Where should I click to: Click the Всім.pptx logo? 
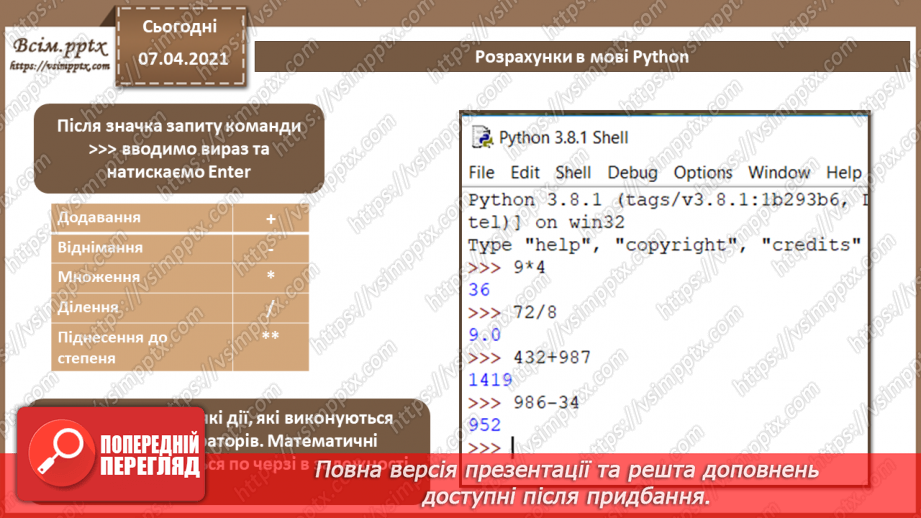60,47
